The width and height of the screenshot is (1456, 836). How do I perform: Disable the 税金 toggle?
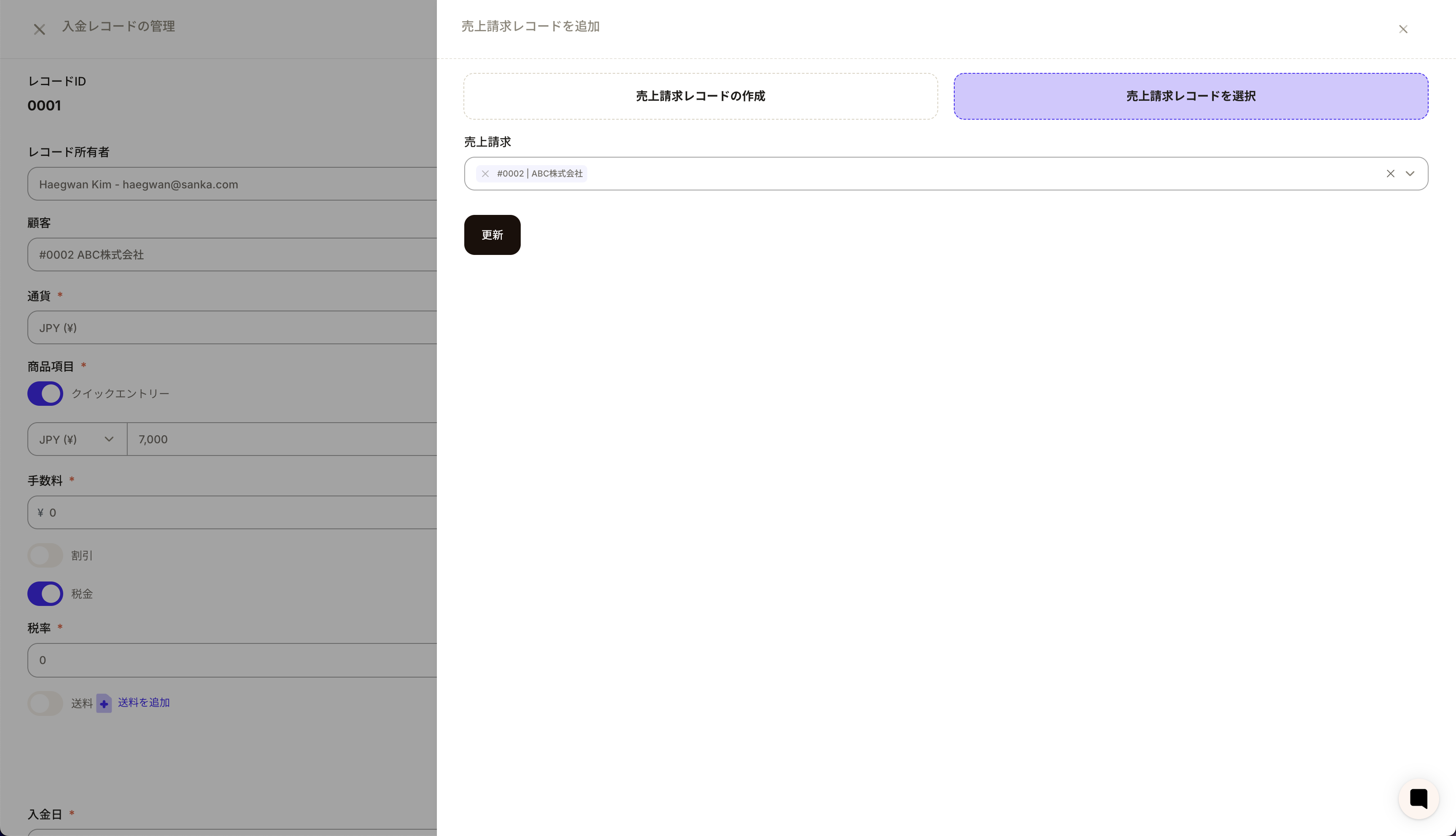[45, 593]
